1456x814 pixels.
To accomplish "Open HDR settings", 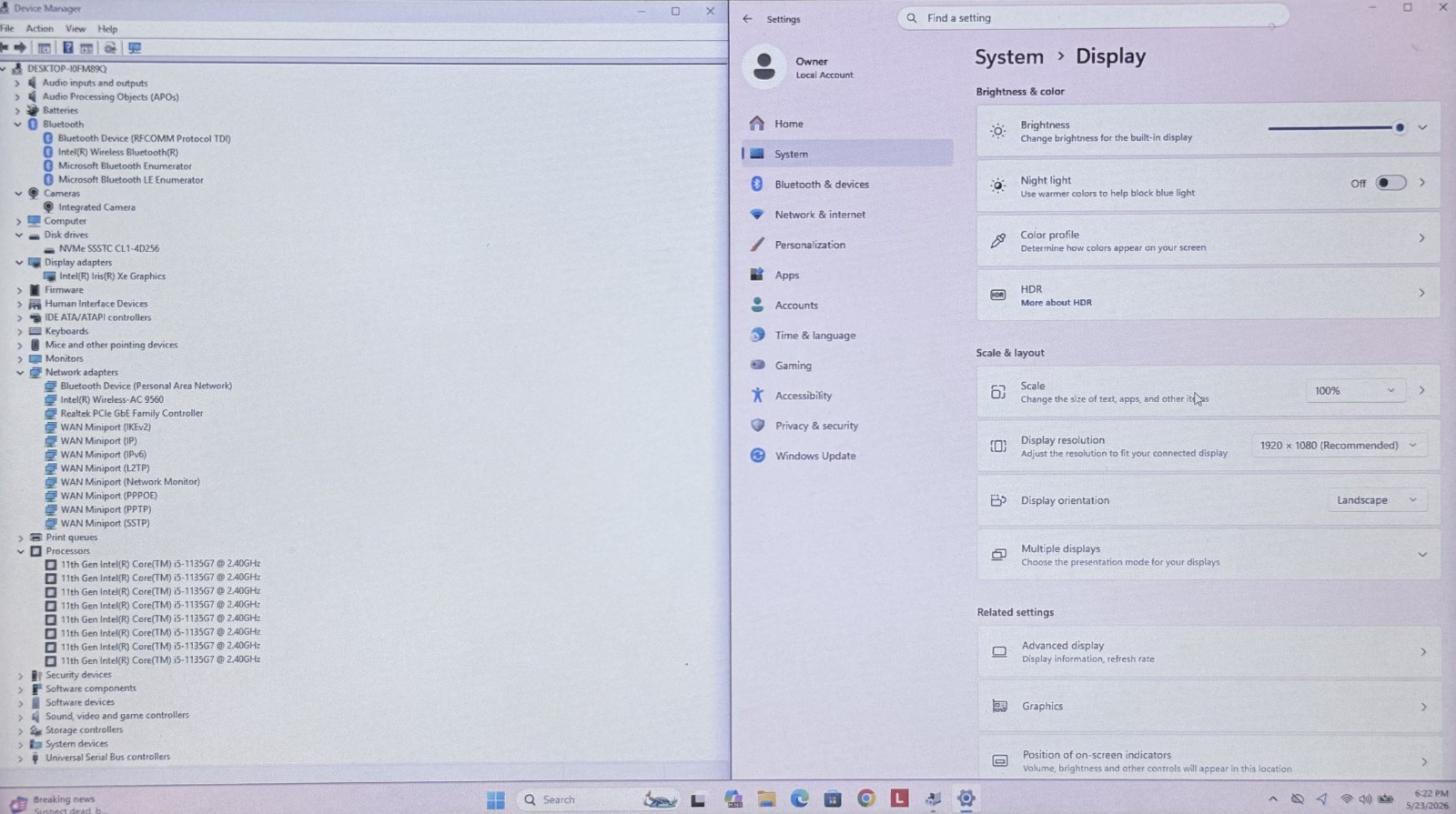I will [1208, 295].
